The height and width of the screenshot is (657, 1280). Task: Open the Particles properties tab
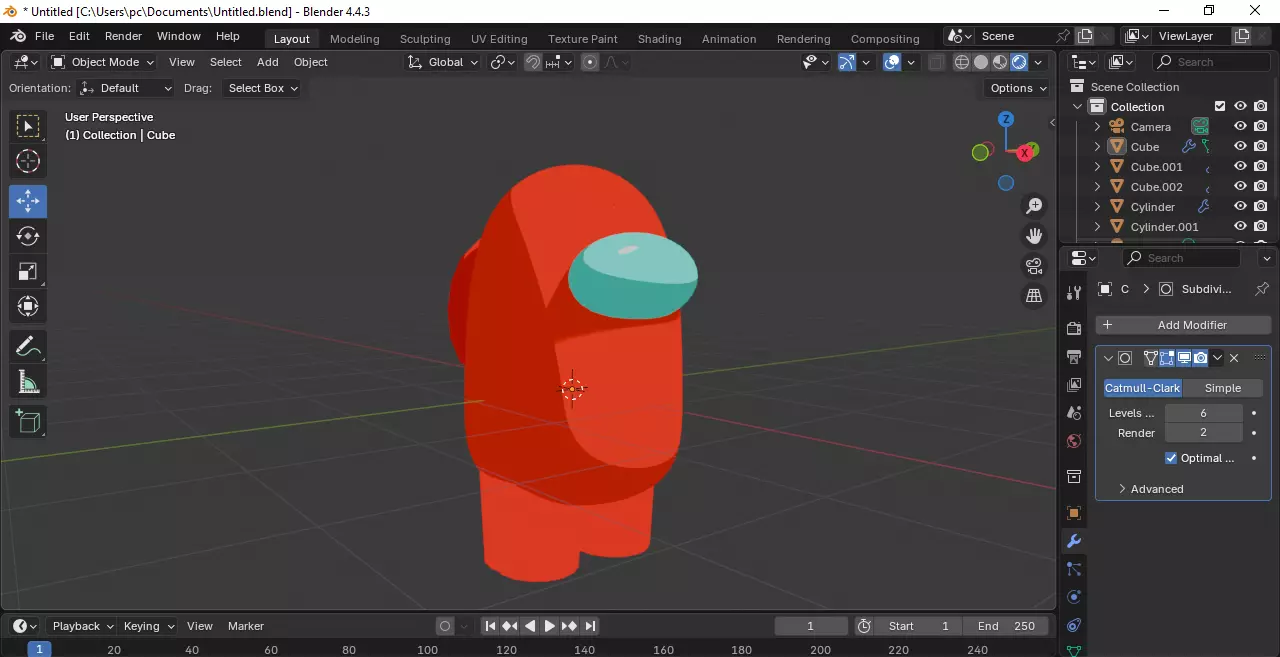(1074, 569)
